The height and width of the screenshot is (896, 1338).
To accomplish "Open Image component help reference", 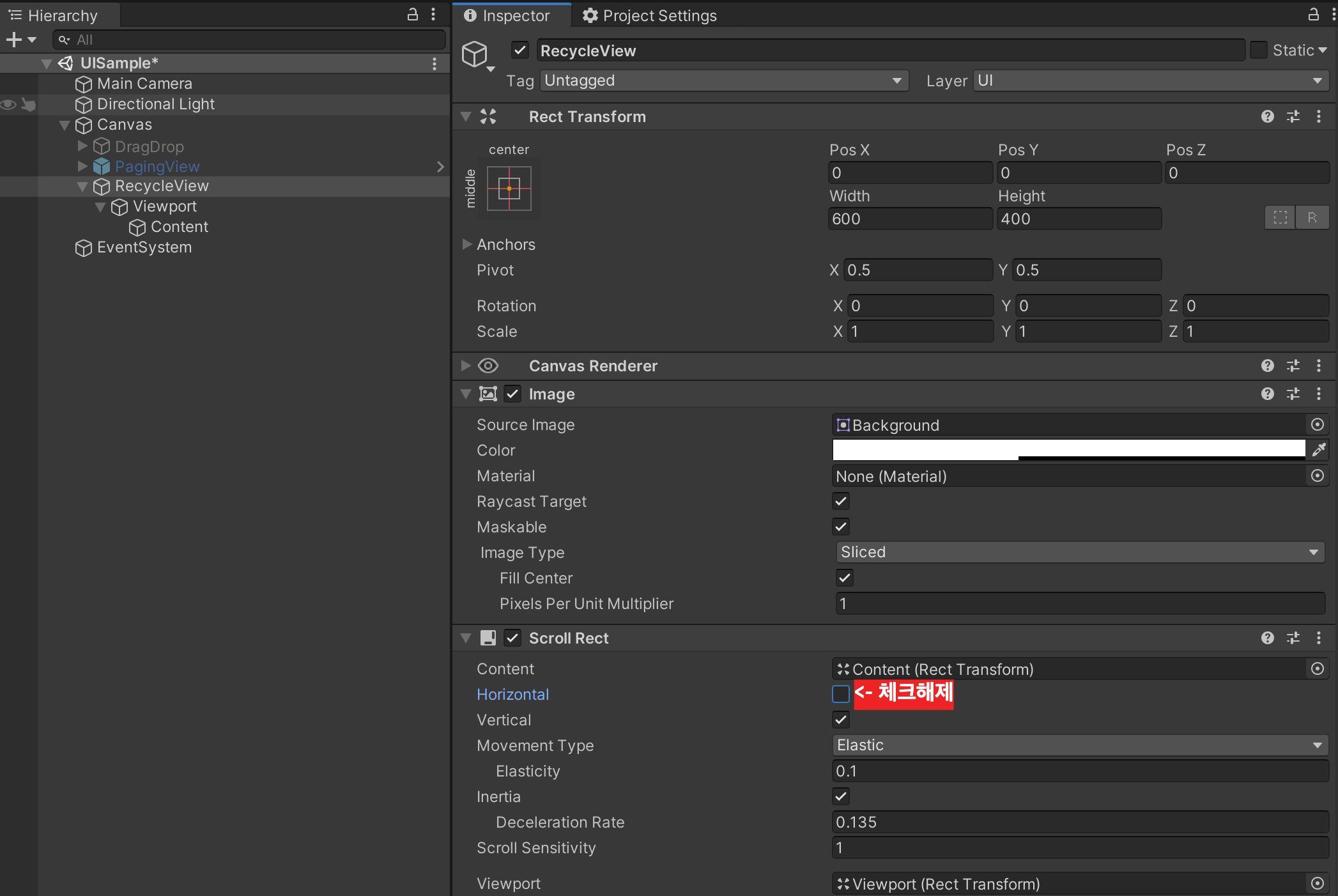I will pyautogui.click(x=1268, y=394).
